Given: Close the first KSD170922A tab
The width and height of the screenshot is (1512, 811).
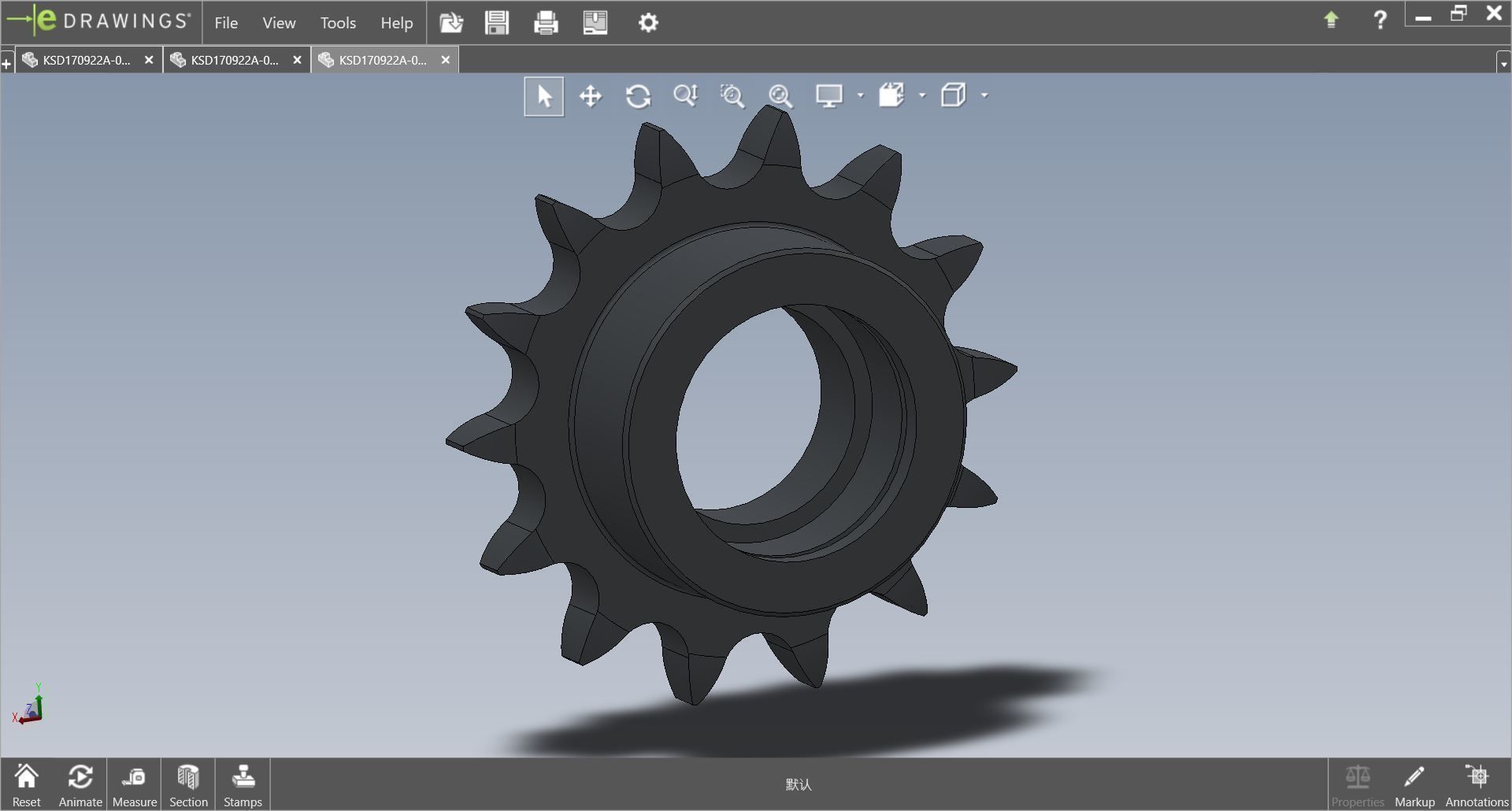Looking at the screenshot, I should tap(149, 60).
